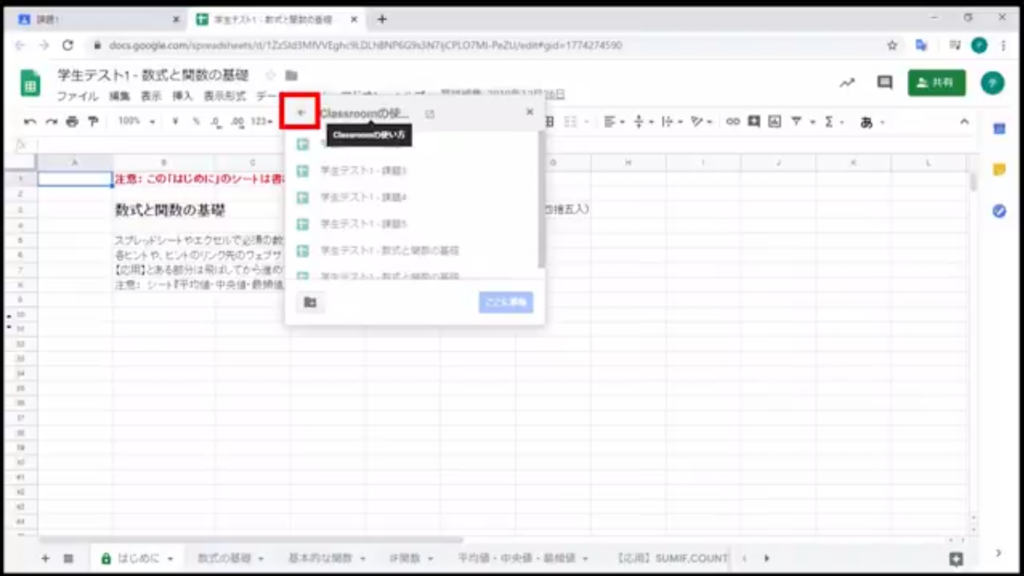This screenshot has height=576, width=1024.
Task: Go back using the move dialog's arrow
Action: 300,113
